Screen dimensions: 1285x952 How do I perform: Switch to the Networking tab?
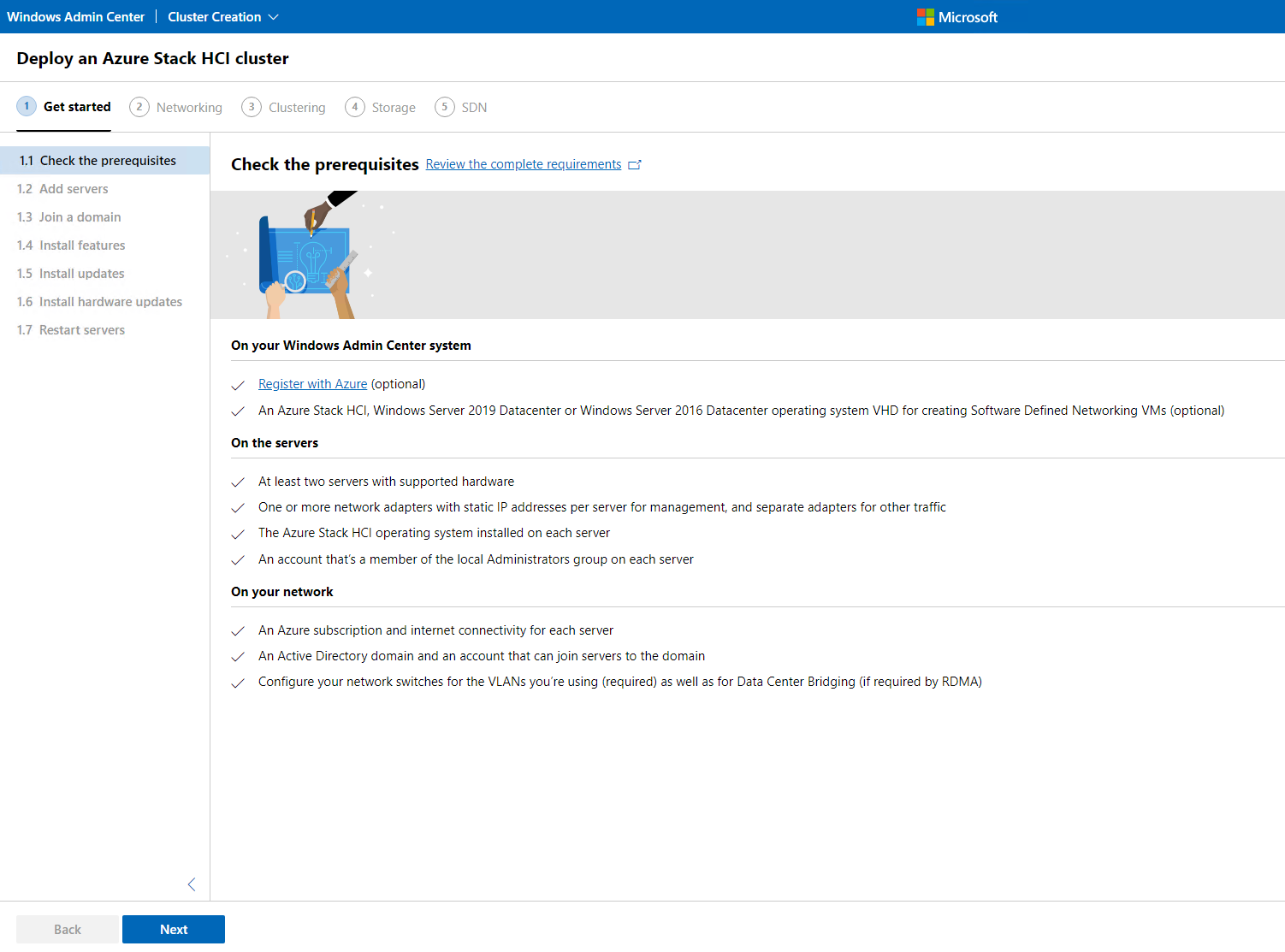(189, 108)
